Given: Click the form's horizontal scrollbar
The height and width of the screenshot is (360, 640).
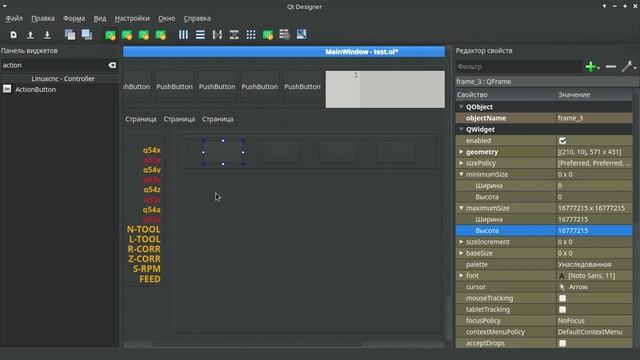Looking at the screenshot, I should point(257,344).
